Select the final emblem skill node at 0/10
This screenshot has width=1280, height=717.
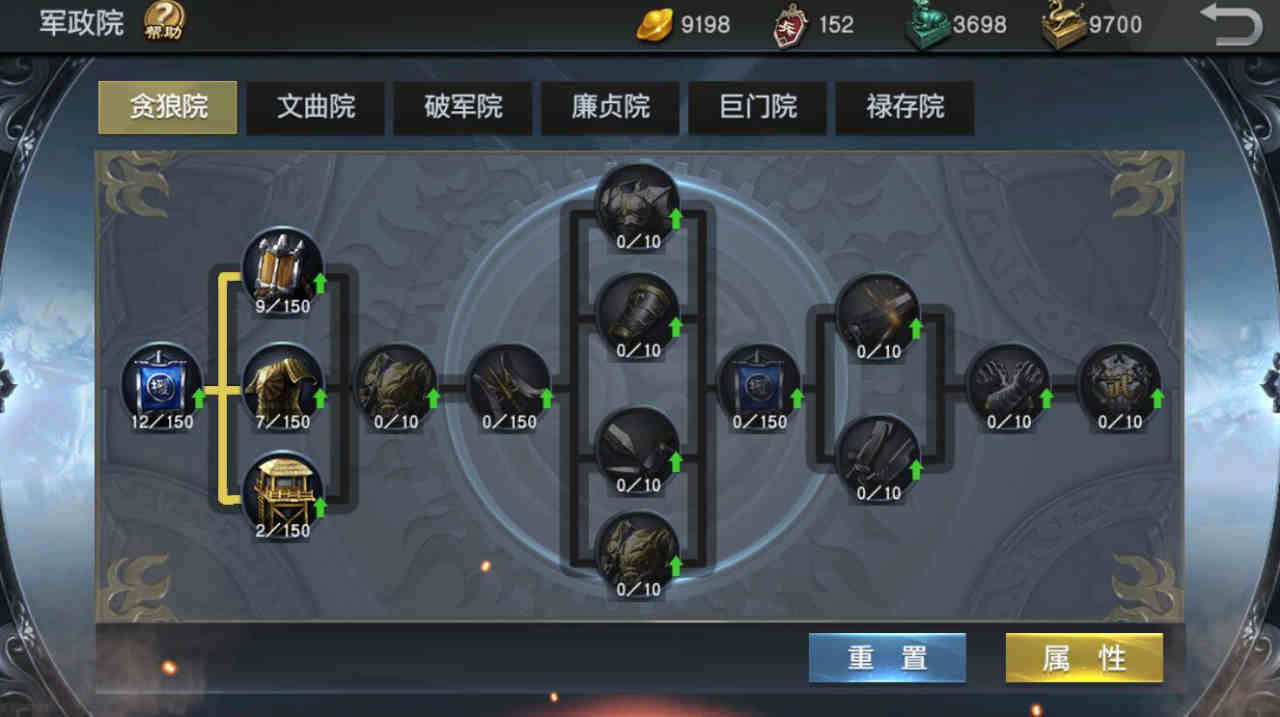point(1120,382)
